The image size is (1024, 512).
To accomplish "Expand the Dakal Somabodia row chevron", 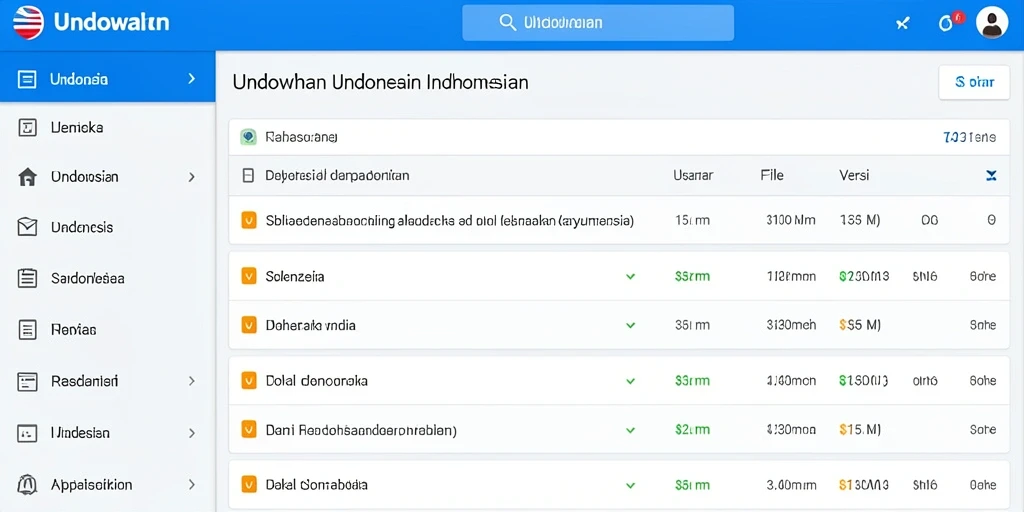I will [x=630, y=485].
